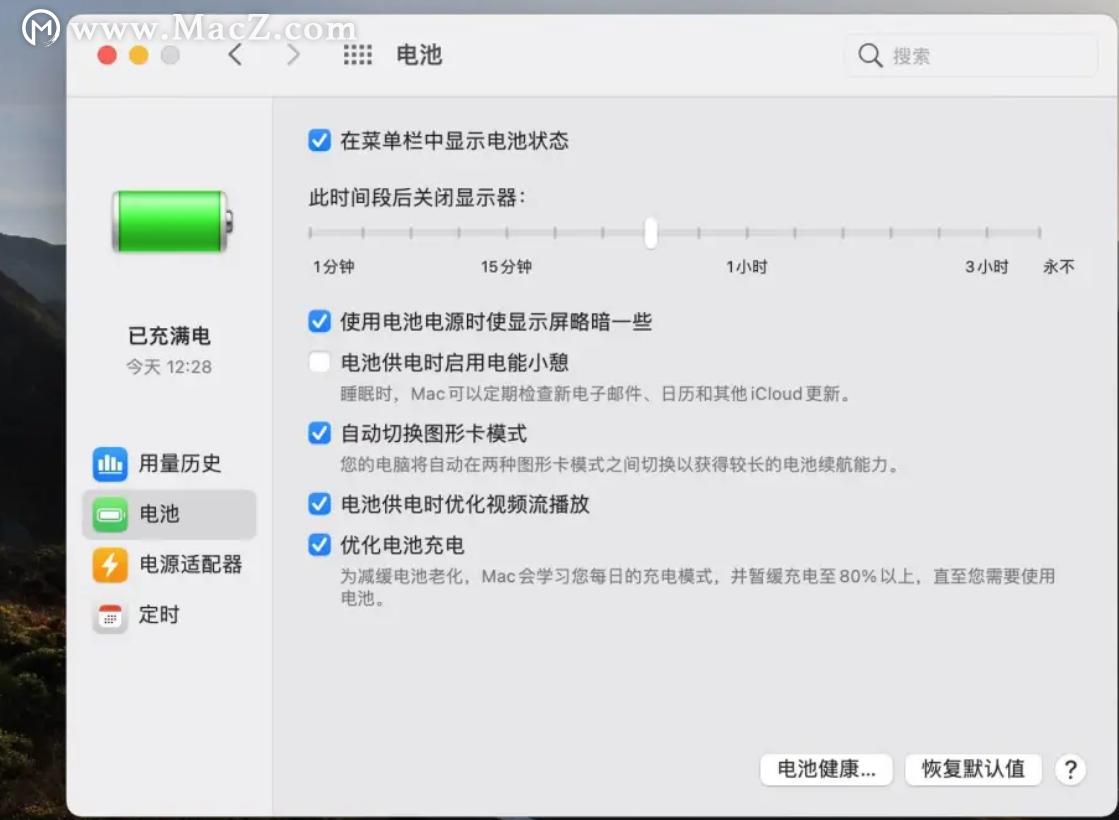Viewport: 1119px width, 820px height.
Task: Open help via the question mark icon
Action: (1070, 770)
